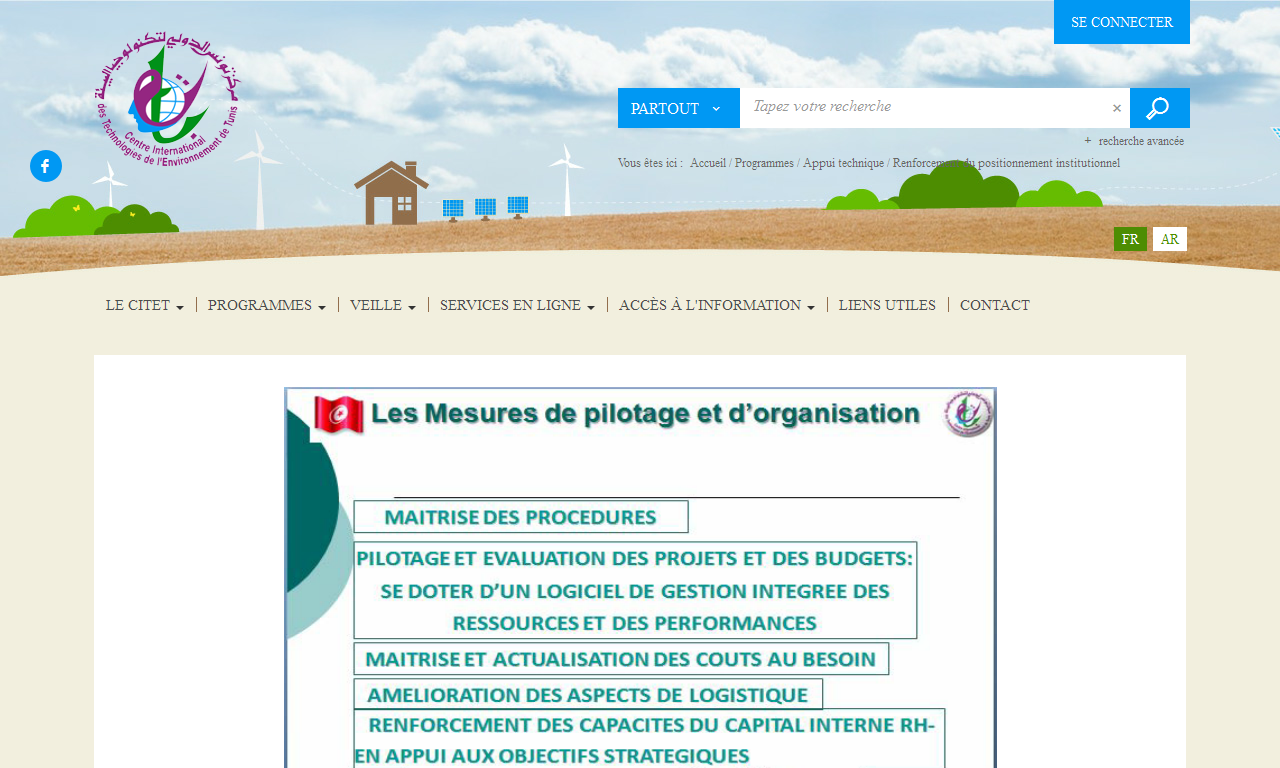Viewport: 1280px width, 768px height.
Task: Switch language to FR
Action: pos(1130,239)
